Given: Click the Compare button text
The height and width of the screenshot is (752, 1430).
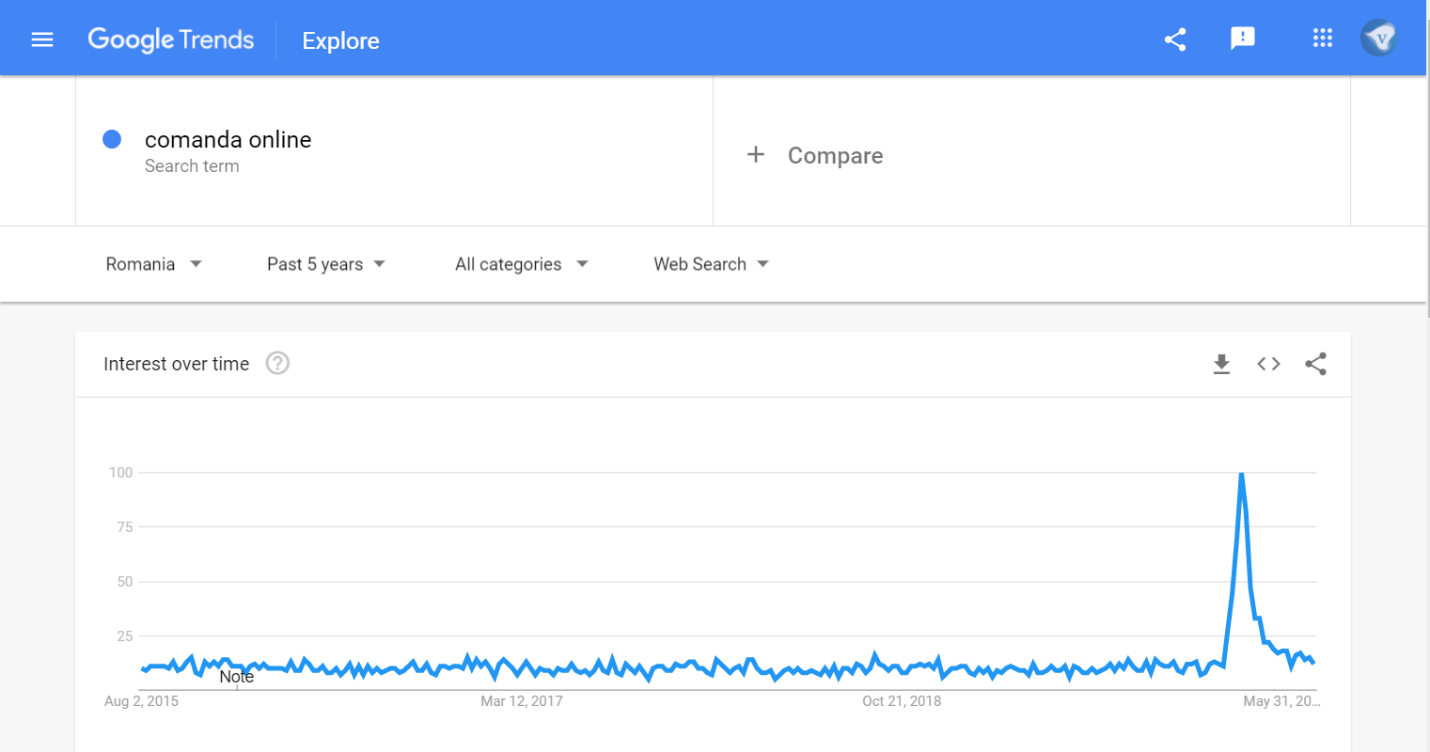Looking at the screenshot, I should pyautogui.click(x=835, y=156).
